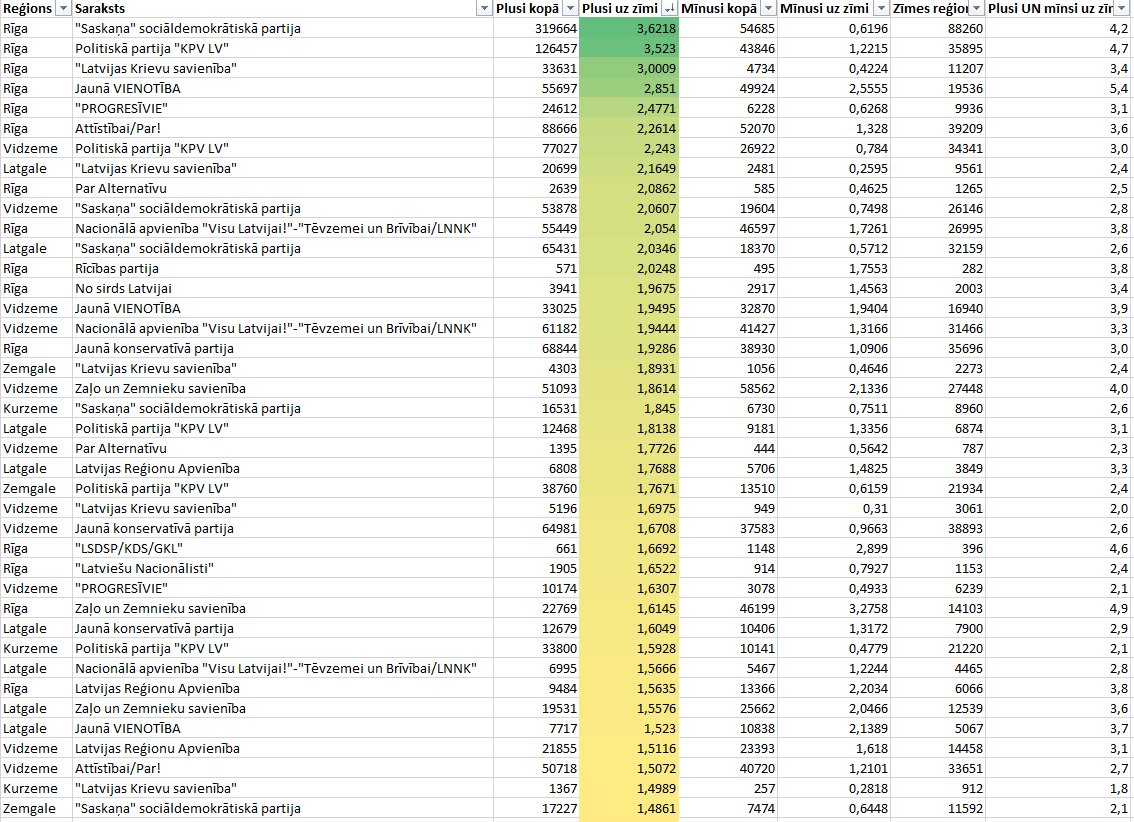Select the No sirds Latvijai cell
1134x822 pixels.
[283, 288]
